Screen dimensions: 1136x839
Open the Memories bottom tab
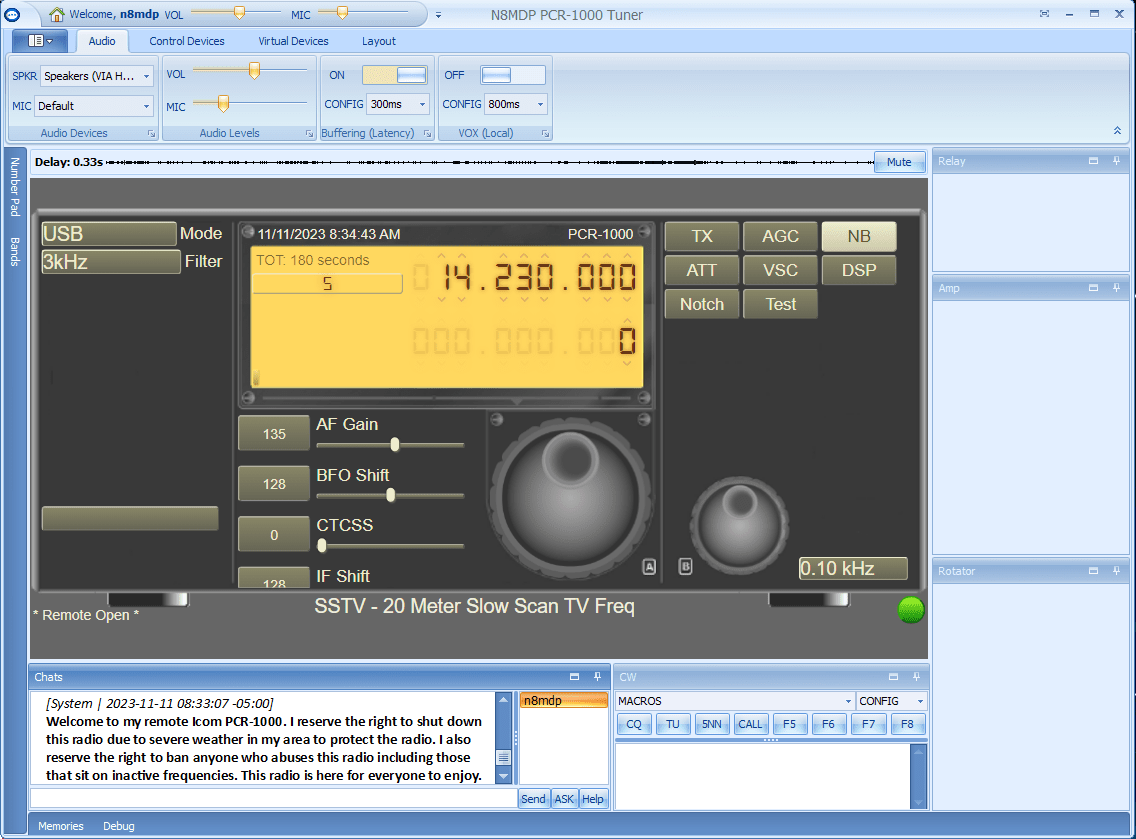61,826
